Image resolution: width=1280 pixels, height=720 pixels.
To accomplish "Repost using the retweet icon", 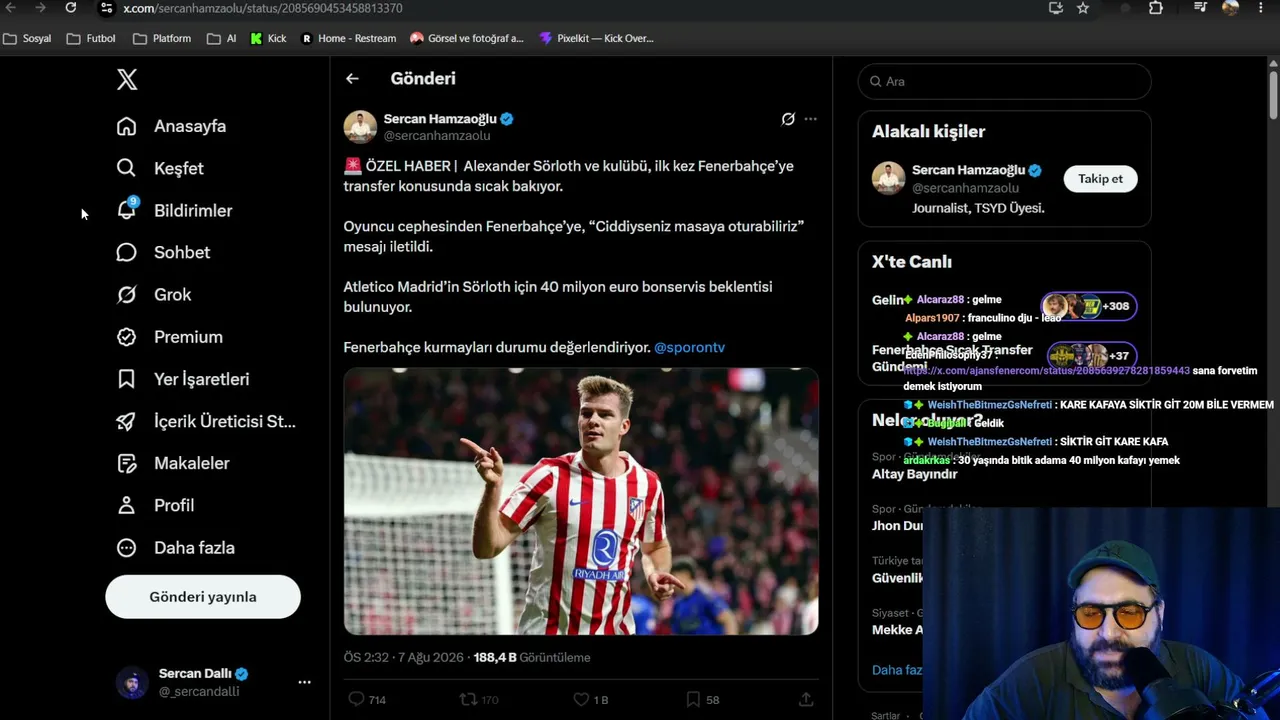I will (467, 699).
